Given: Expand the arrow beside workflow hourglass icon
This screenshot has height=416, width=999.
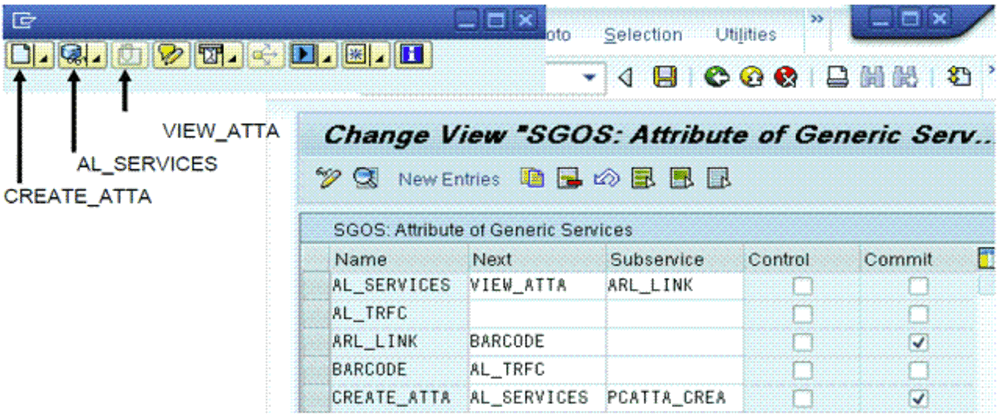Looking at the screenshot, I should 232,55.
